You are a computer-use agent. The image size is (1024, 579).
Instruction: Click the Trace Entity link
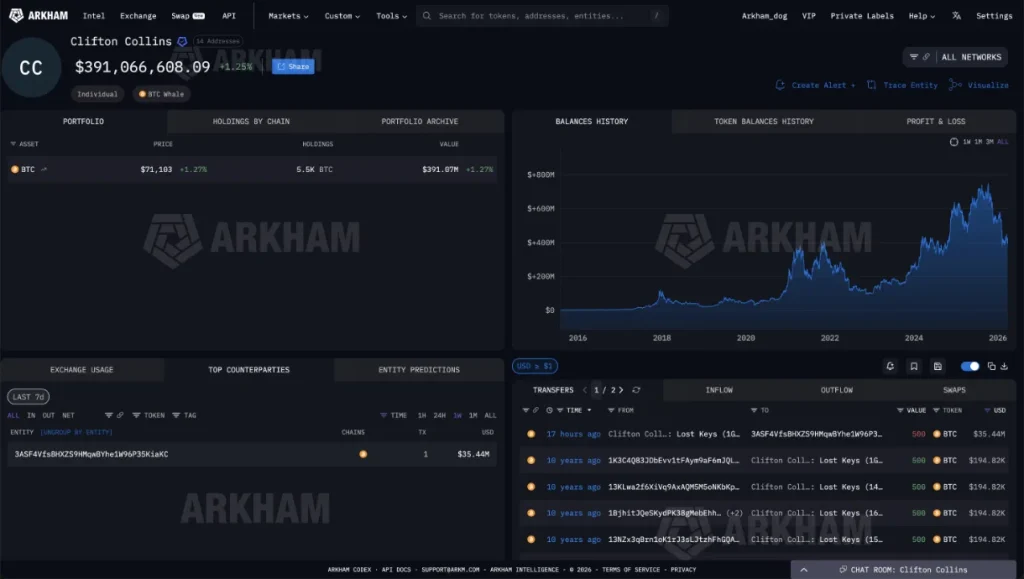(903, 85)
